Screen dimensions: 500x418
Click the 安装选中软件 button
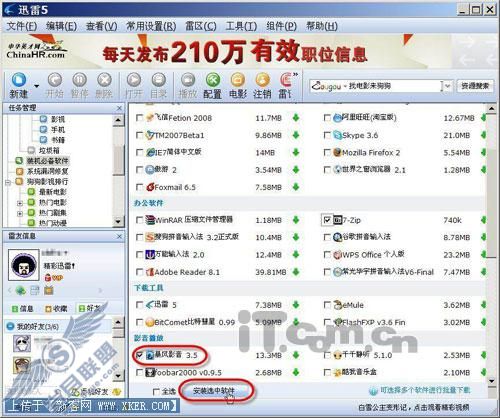click(215, 390)
